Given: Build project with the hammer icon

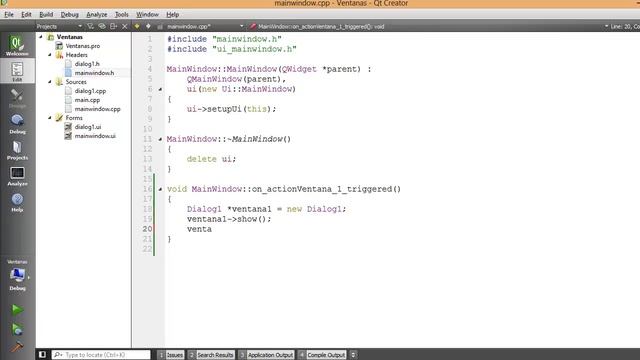Looking at the screenshot, I should tap(17, 347).
